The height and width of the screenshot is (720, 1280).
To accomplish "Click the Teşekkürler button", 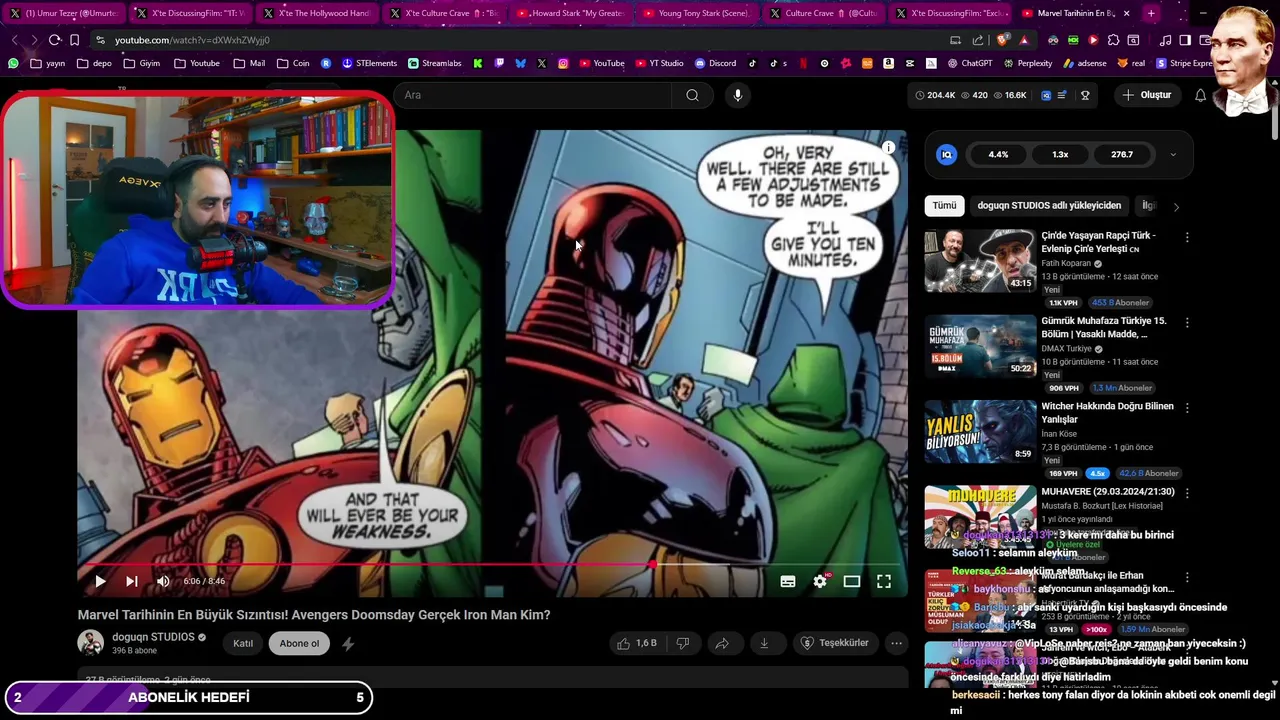I will click(834, 643).
